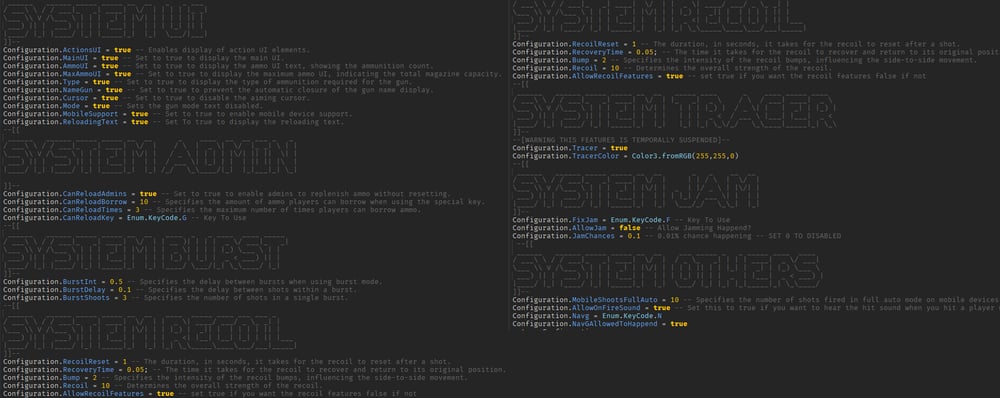
Task: Select the Configuration.BurstInt line
Action: 193,282
